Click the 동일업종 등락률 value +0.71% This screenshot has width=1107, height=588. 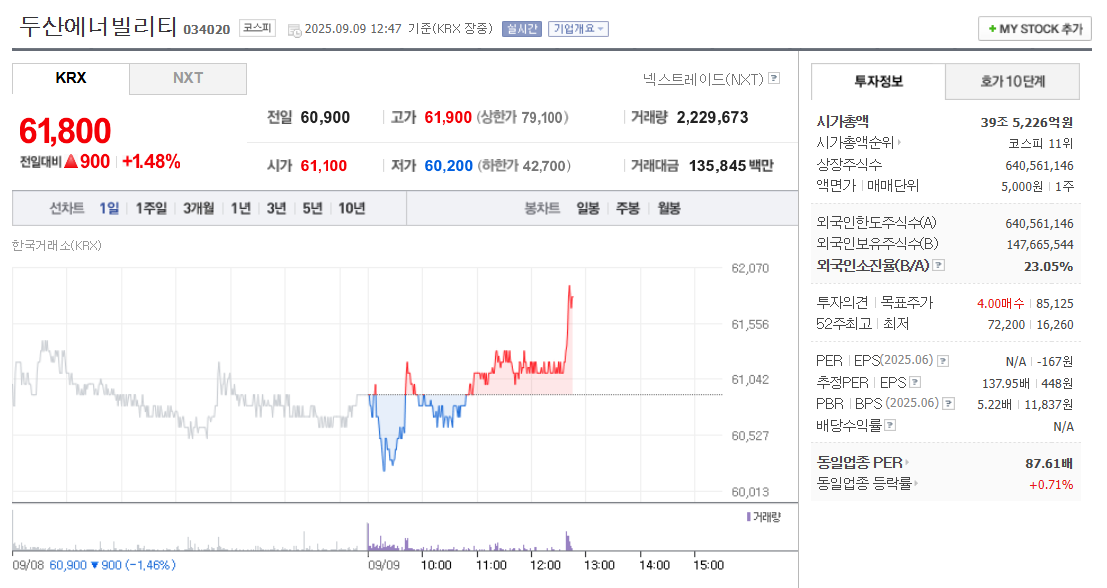(1051, 484)
